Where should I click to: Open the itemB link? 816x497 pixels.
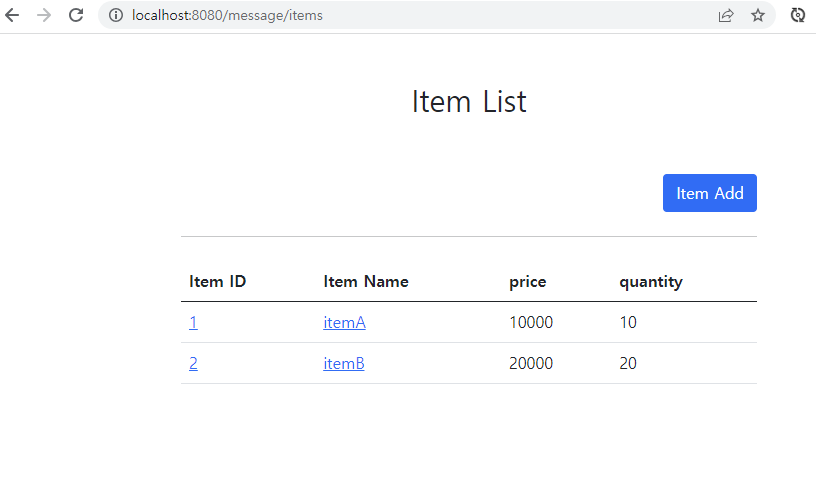(x=343, y=363)
